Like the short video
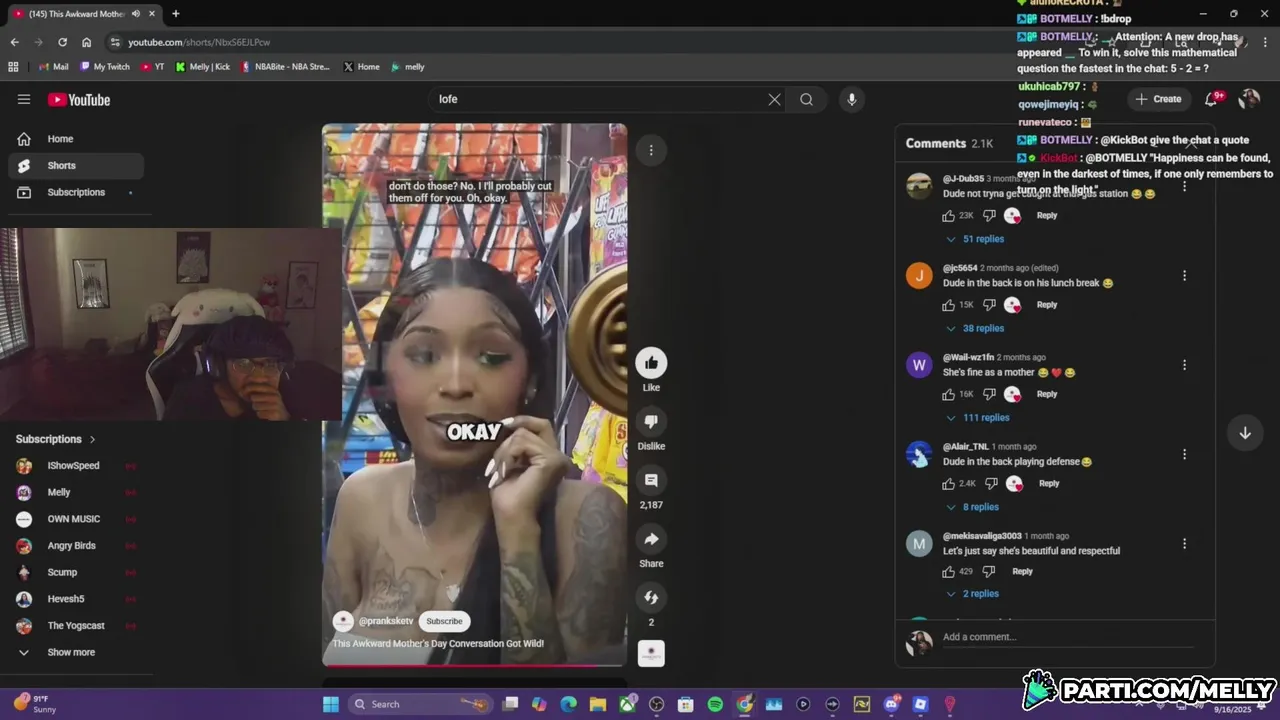The image size is (1280, 720). pos(651,363)
